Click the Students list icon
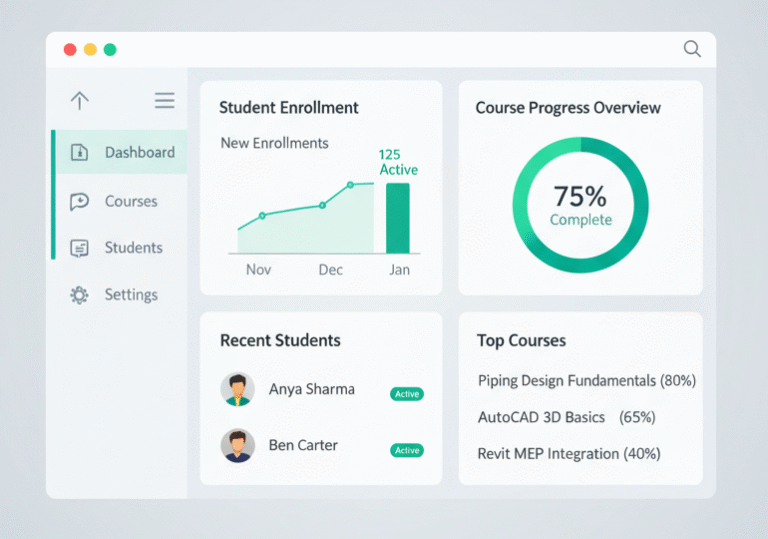This screenshot has width=768, height=539. (x=80, y=248)
